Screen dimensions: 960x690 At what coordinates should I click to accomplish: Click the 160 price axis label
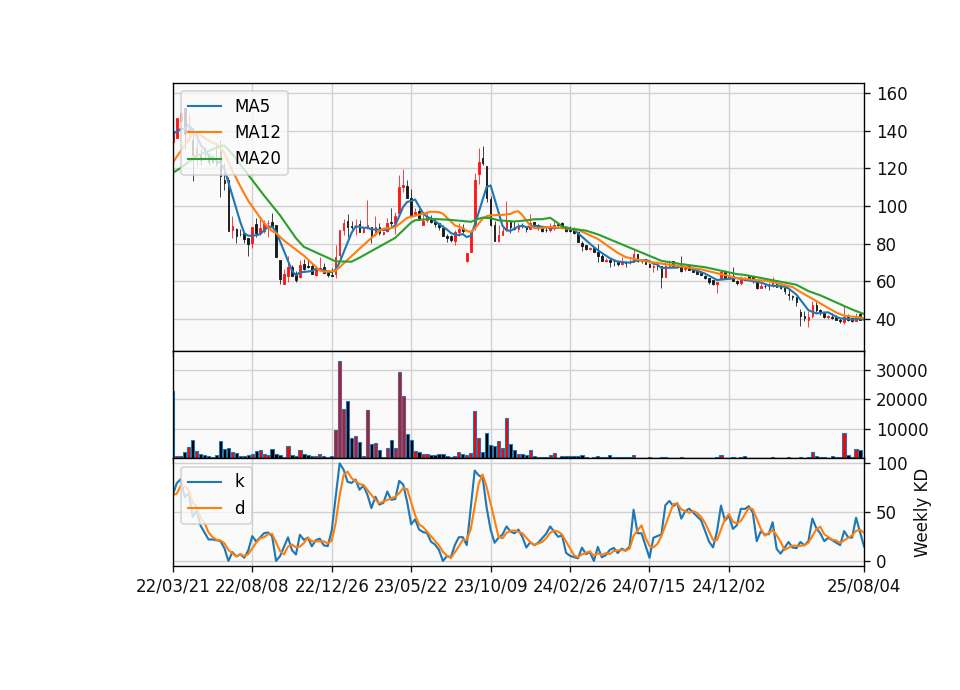[x=892, y=94]
